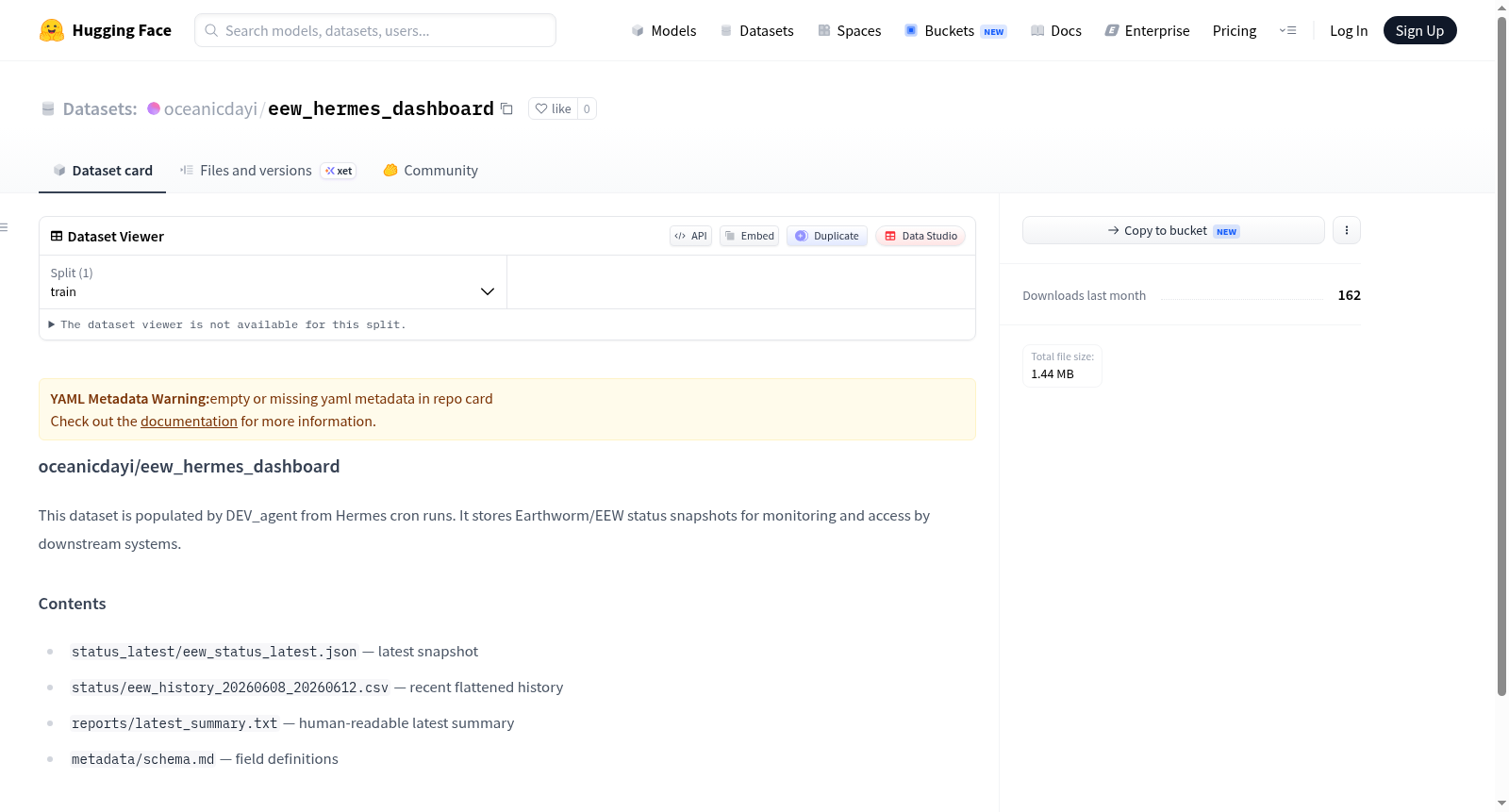Expand the extra navigation menu icon
This screenshot has height=812, width=1509.
[x=1287, y=30]
